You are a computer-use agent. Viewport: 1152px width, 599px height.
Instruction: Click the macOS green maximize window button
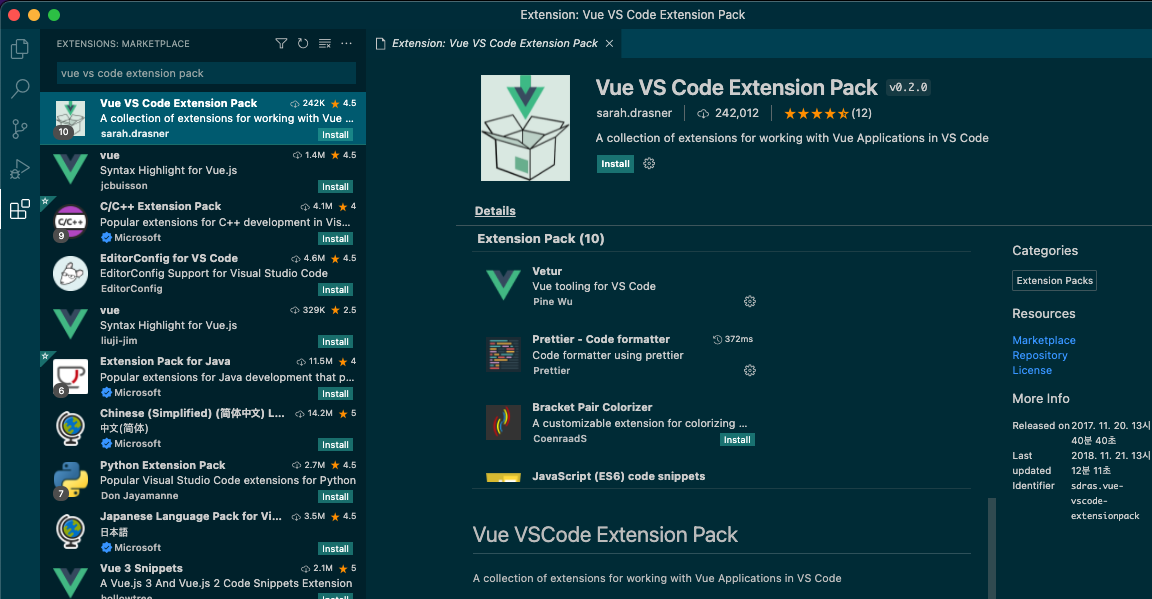click(x=54, y=15)
